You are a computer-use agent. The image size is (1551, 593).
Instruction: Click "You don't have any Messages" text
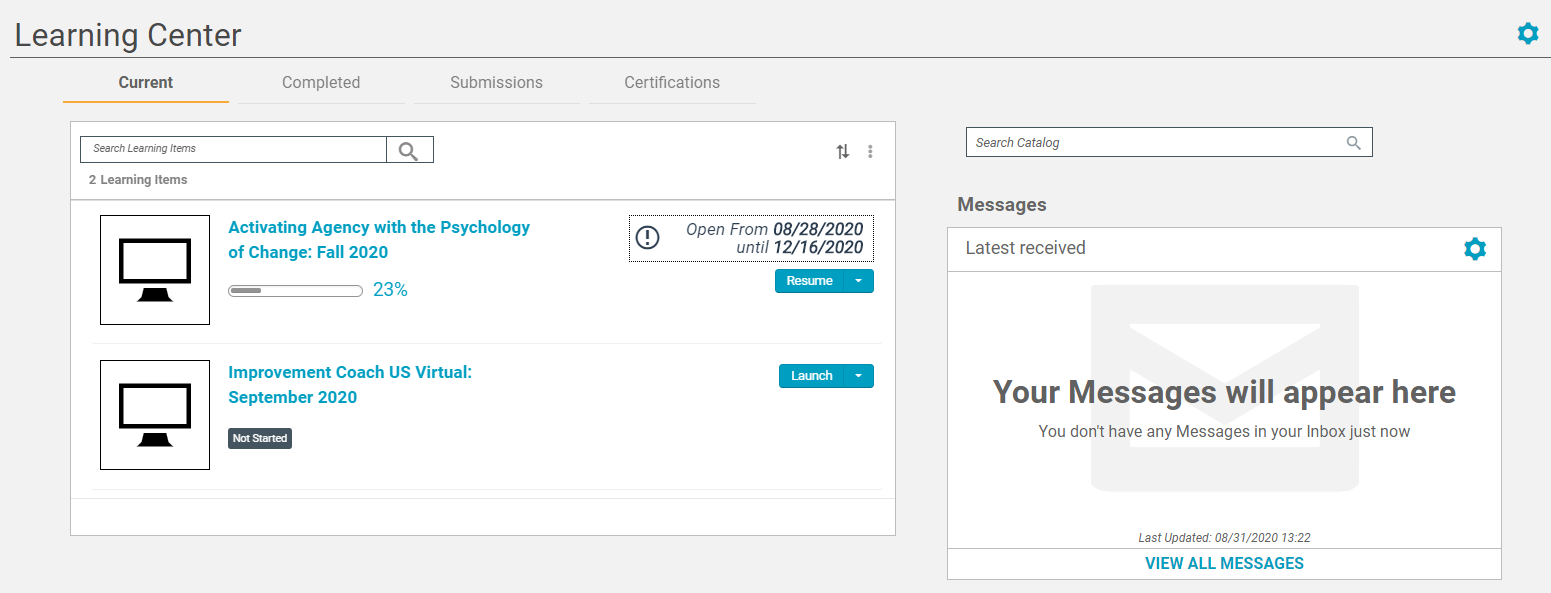(1224, 432)
